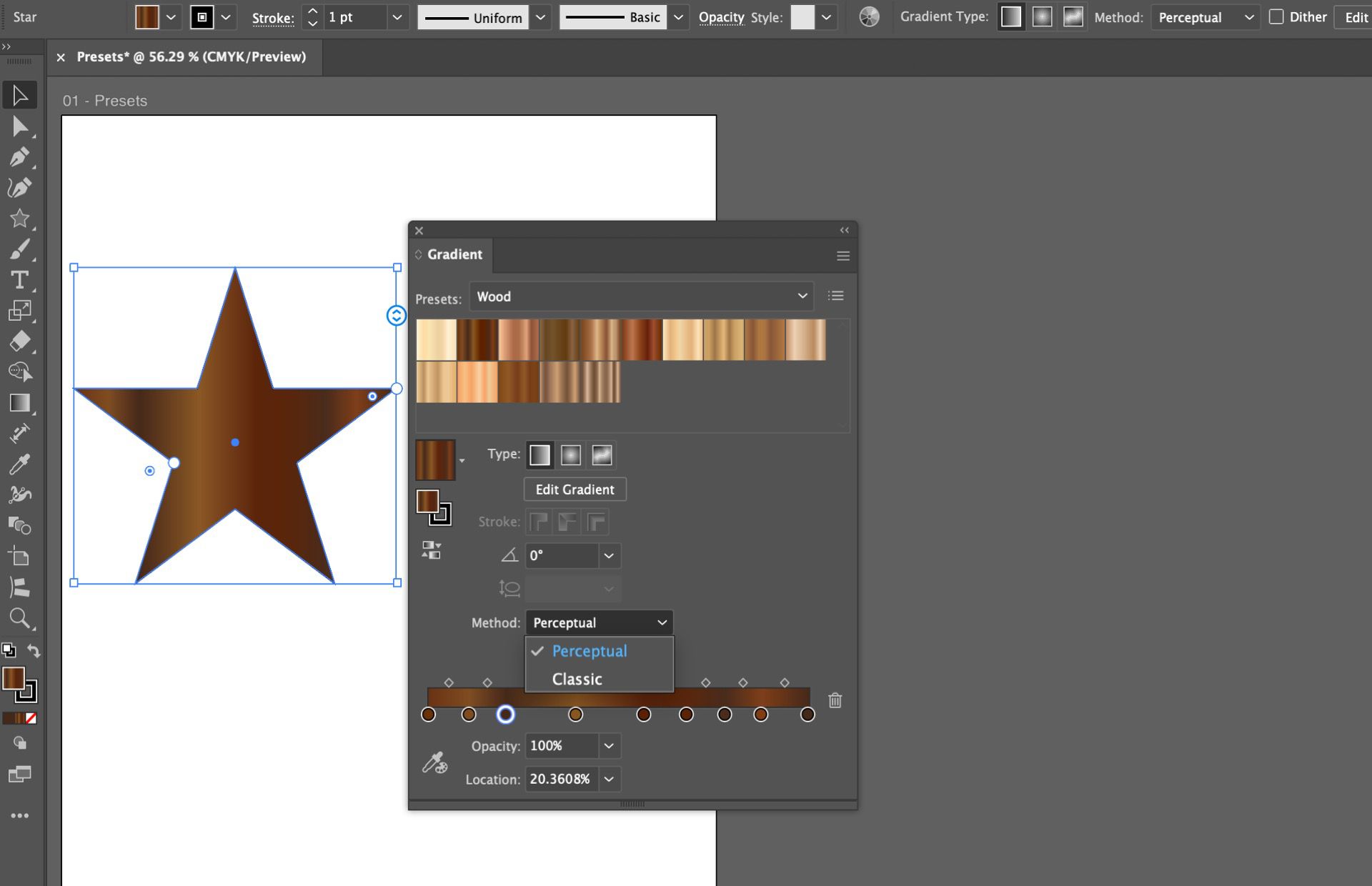The image size is (1372, 886).
Task: Open the Opacity dropdown in the Gradient panel
Action: [x=608, y=746]
